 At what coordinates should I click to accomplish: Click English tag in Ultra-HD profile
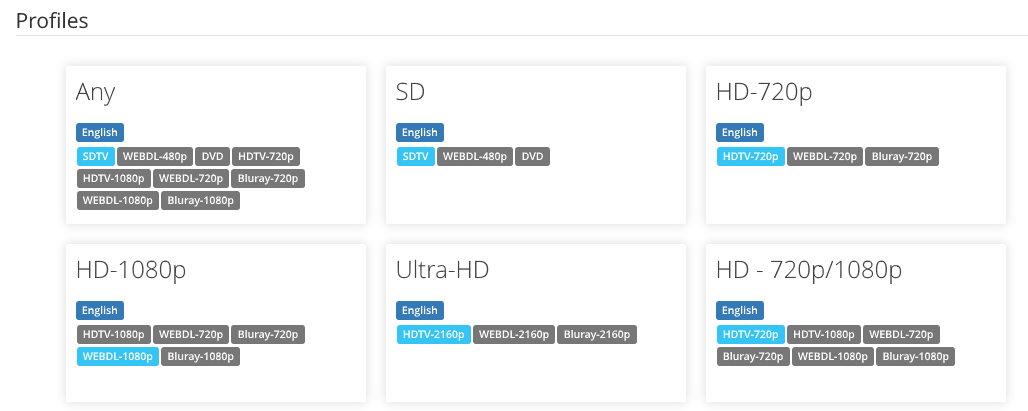(x=420, y=311)
